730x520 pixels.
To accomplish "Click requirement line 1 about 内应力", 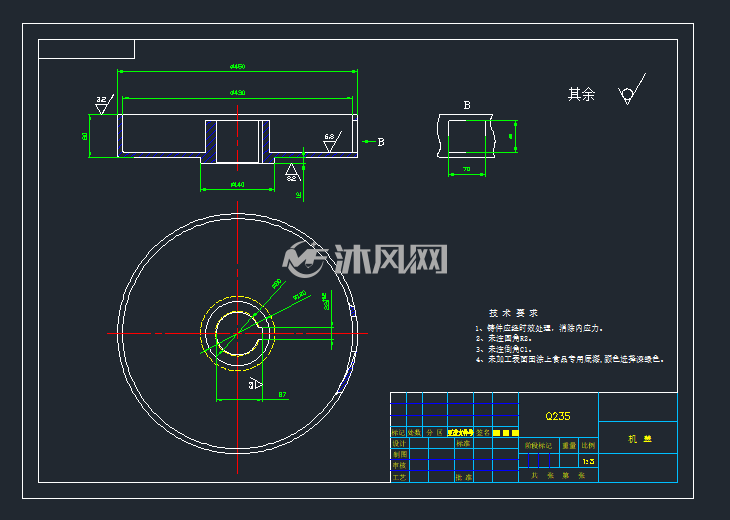I will coord(540,328).
